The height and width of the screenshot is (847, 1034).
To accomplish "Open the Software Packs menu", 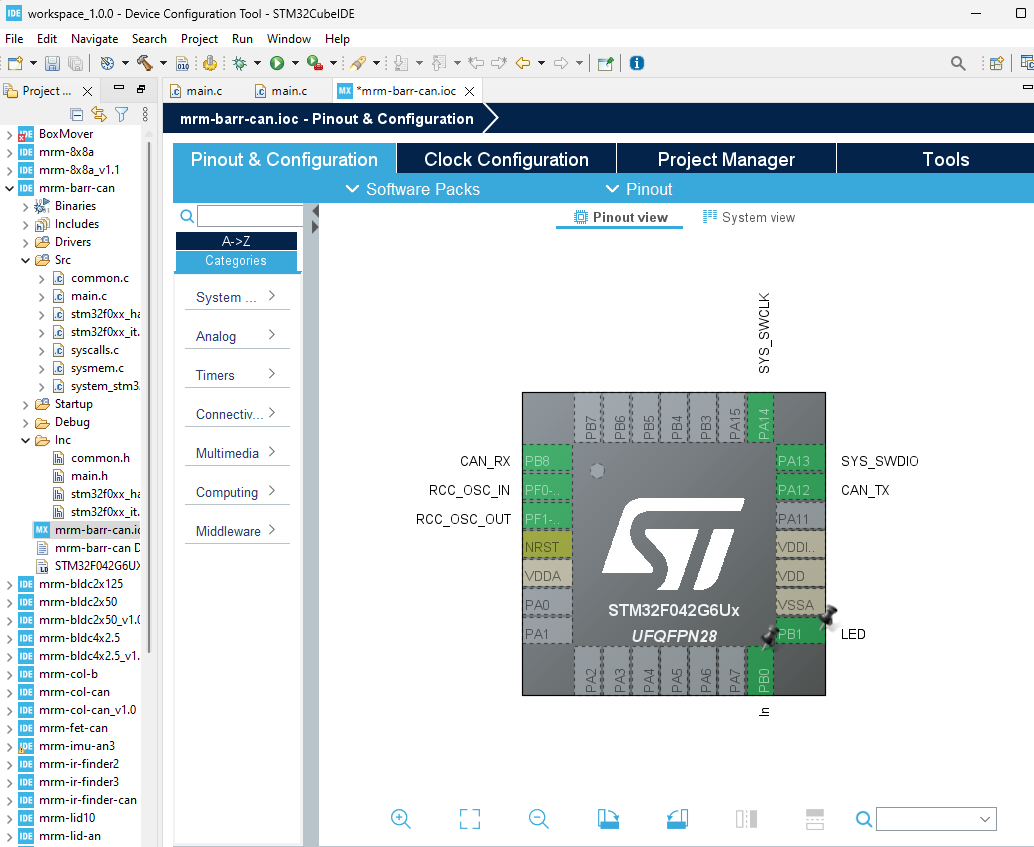I will pyautogui.click(x=412, y=189).
